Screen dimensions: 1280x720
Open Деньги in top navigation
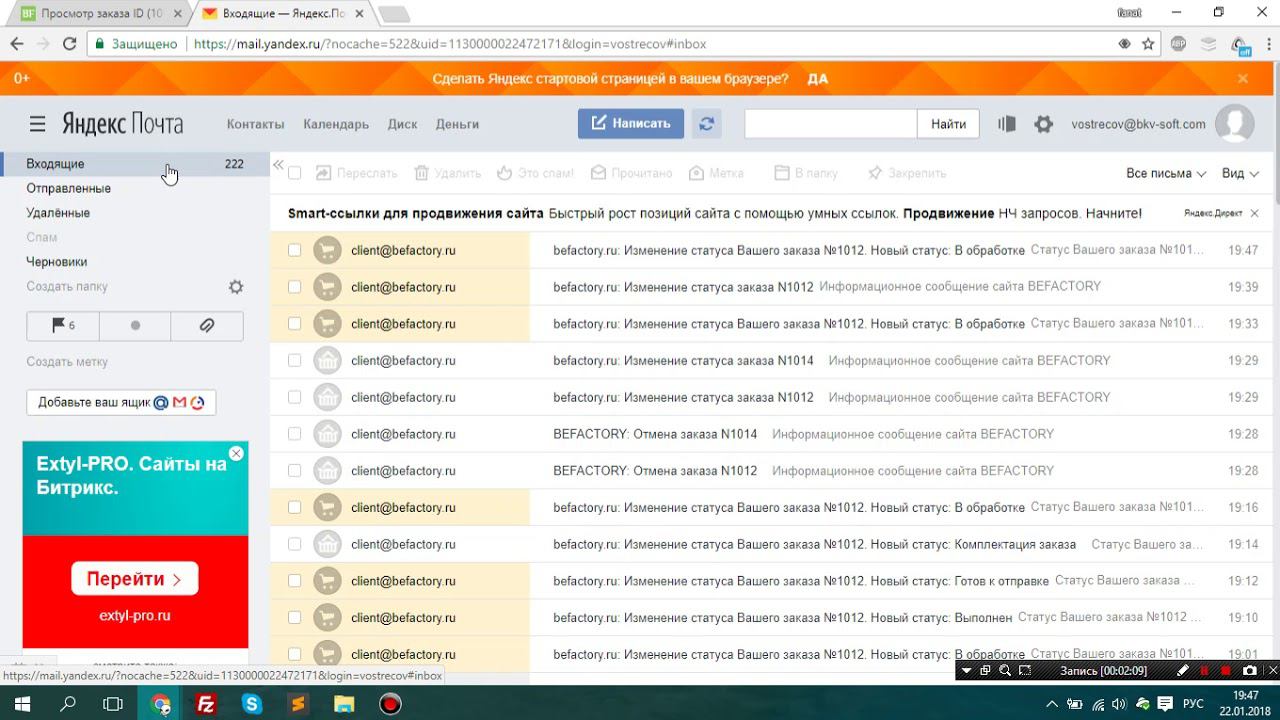coord(457,124)
